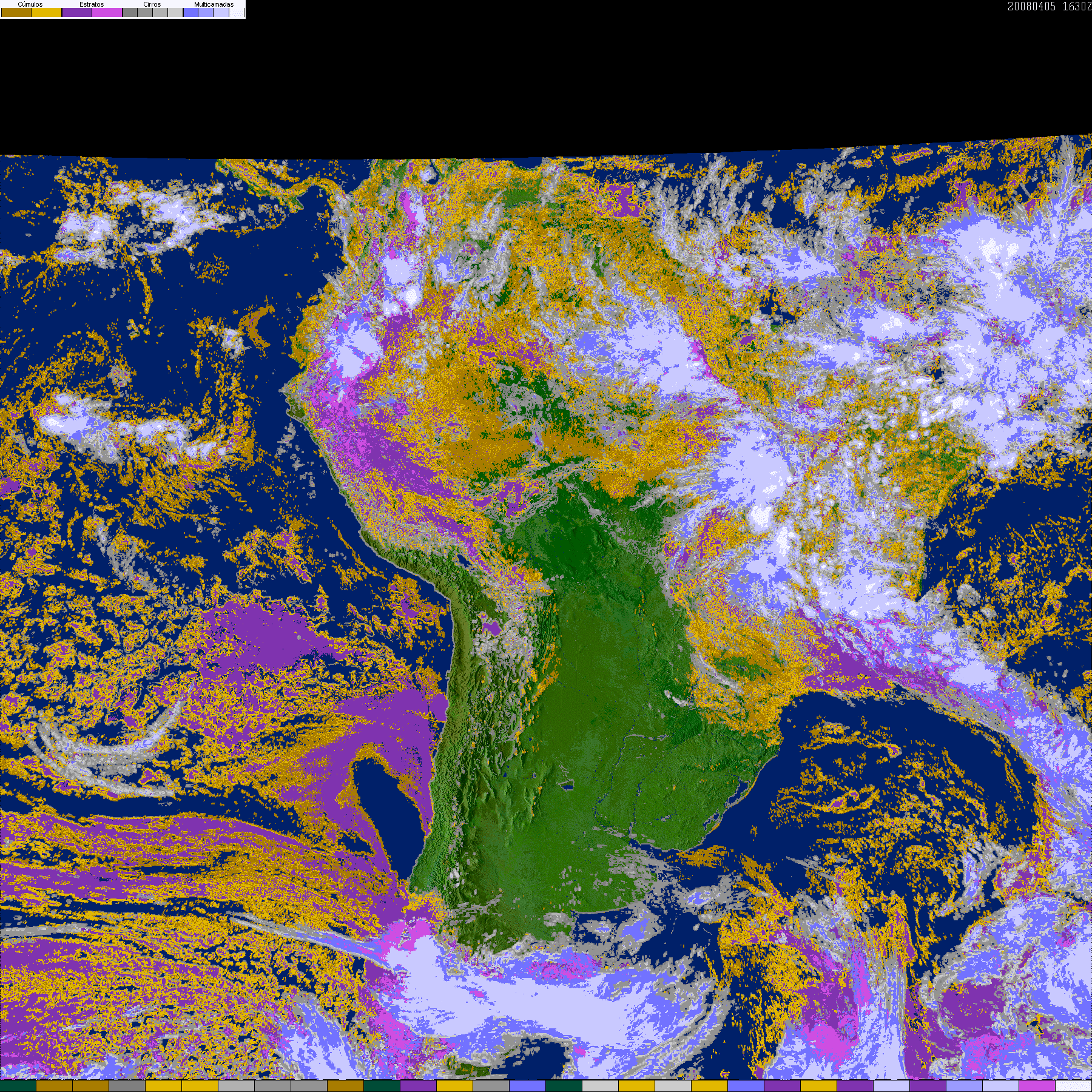This screenshot has width=1092, height=1092.
Task: Click the 'Cúmulos' legend label
Action: tap(30, 4)
